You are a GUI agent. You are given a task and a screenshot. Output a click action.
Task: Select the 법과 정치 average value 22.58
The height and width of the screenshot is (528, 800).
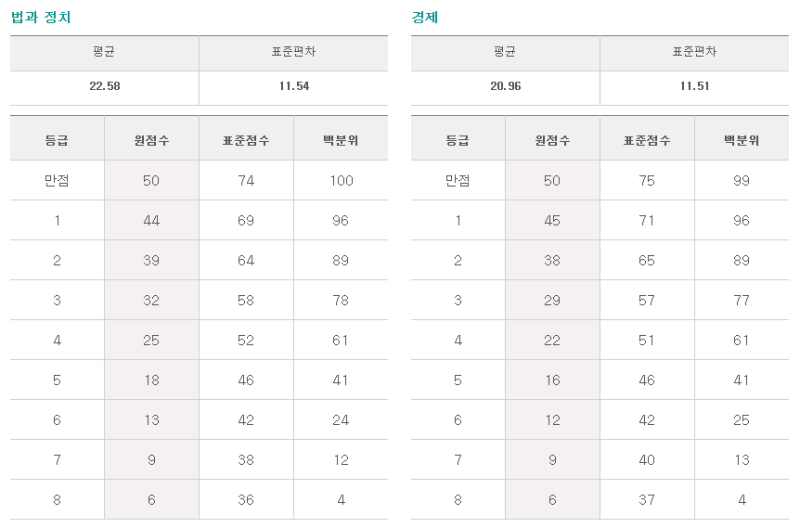coord(105,86)
